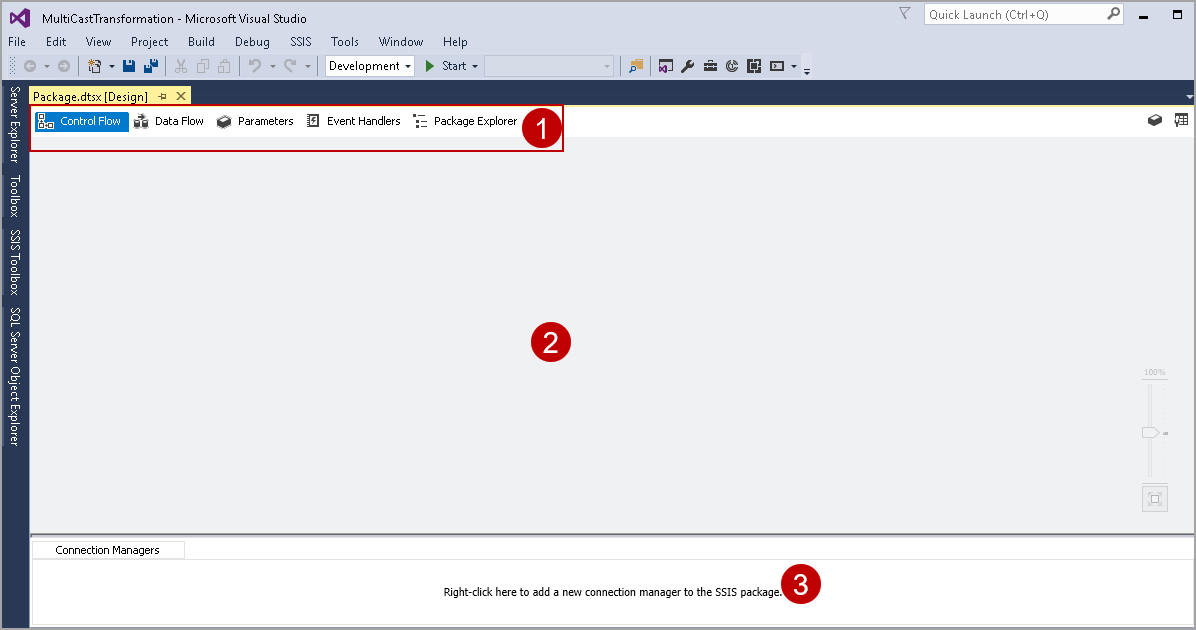Screen dimensions: 1196x630
Task: Open the File menu
Action: tap(17, 42)
